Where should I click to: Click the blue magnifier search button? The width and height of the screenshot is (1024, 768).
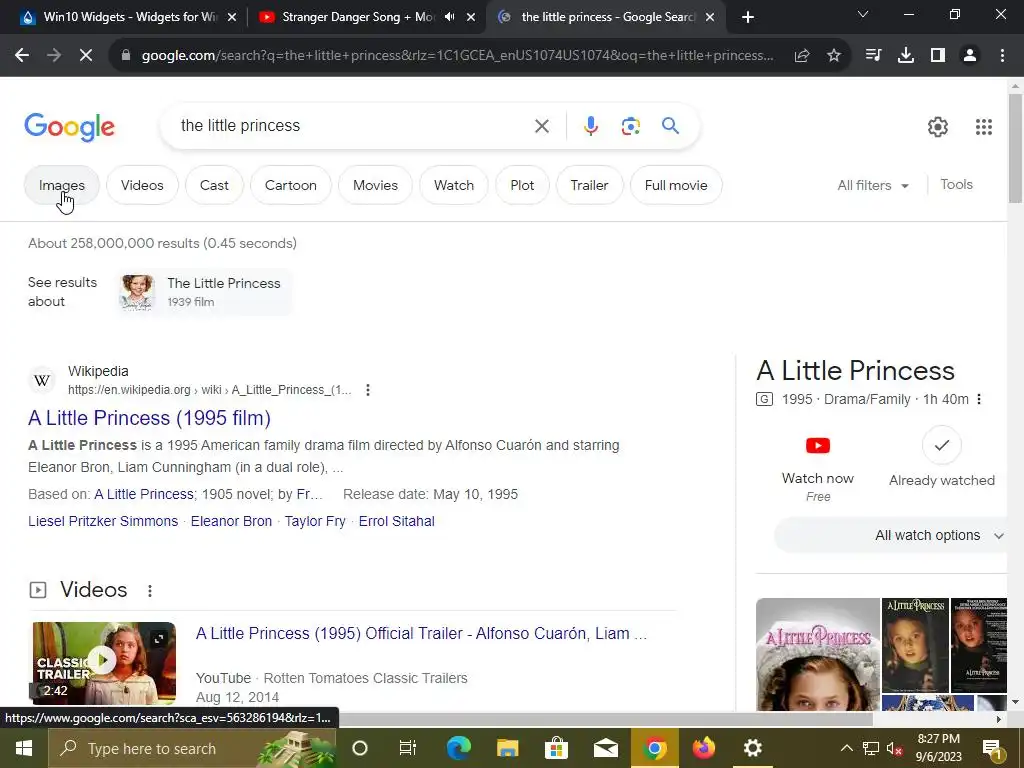tap(671, 125)
